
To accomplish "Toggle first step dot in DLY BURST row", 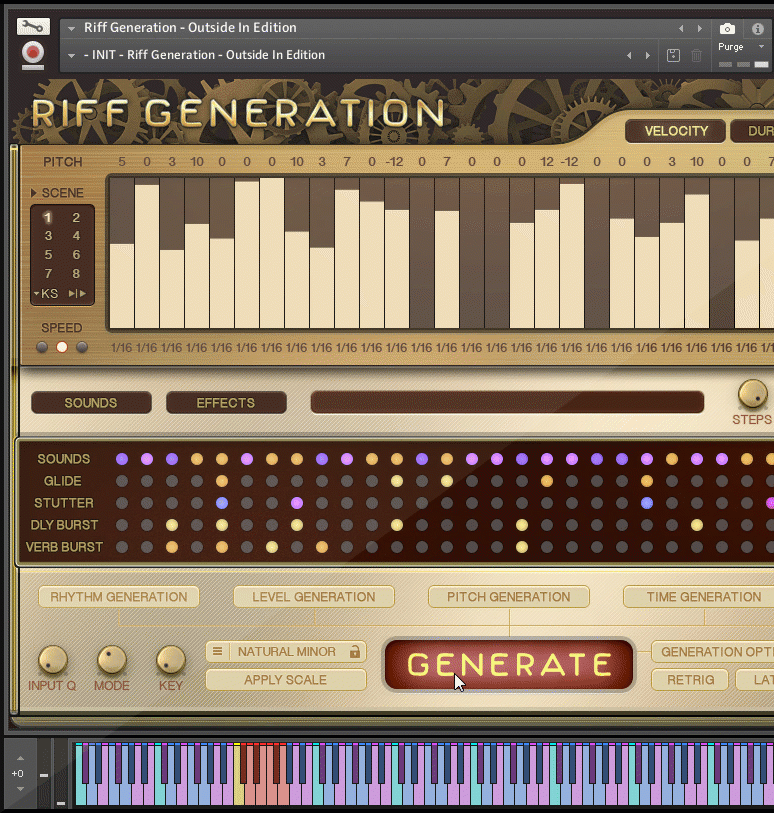I will click(122, 525).
